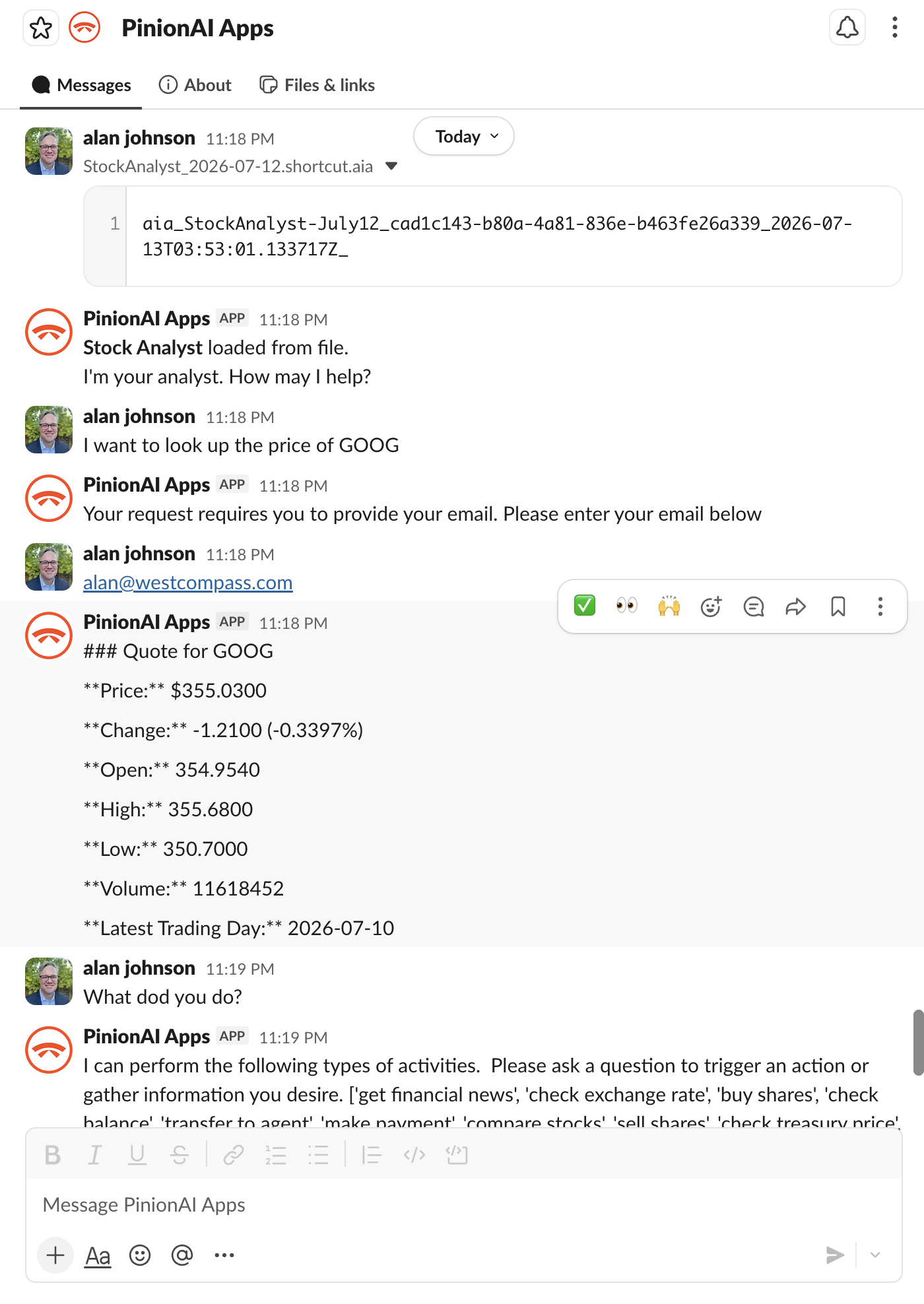Reply in thread to quote message

(x=754, y=606)
